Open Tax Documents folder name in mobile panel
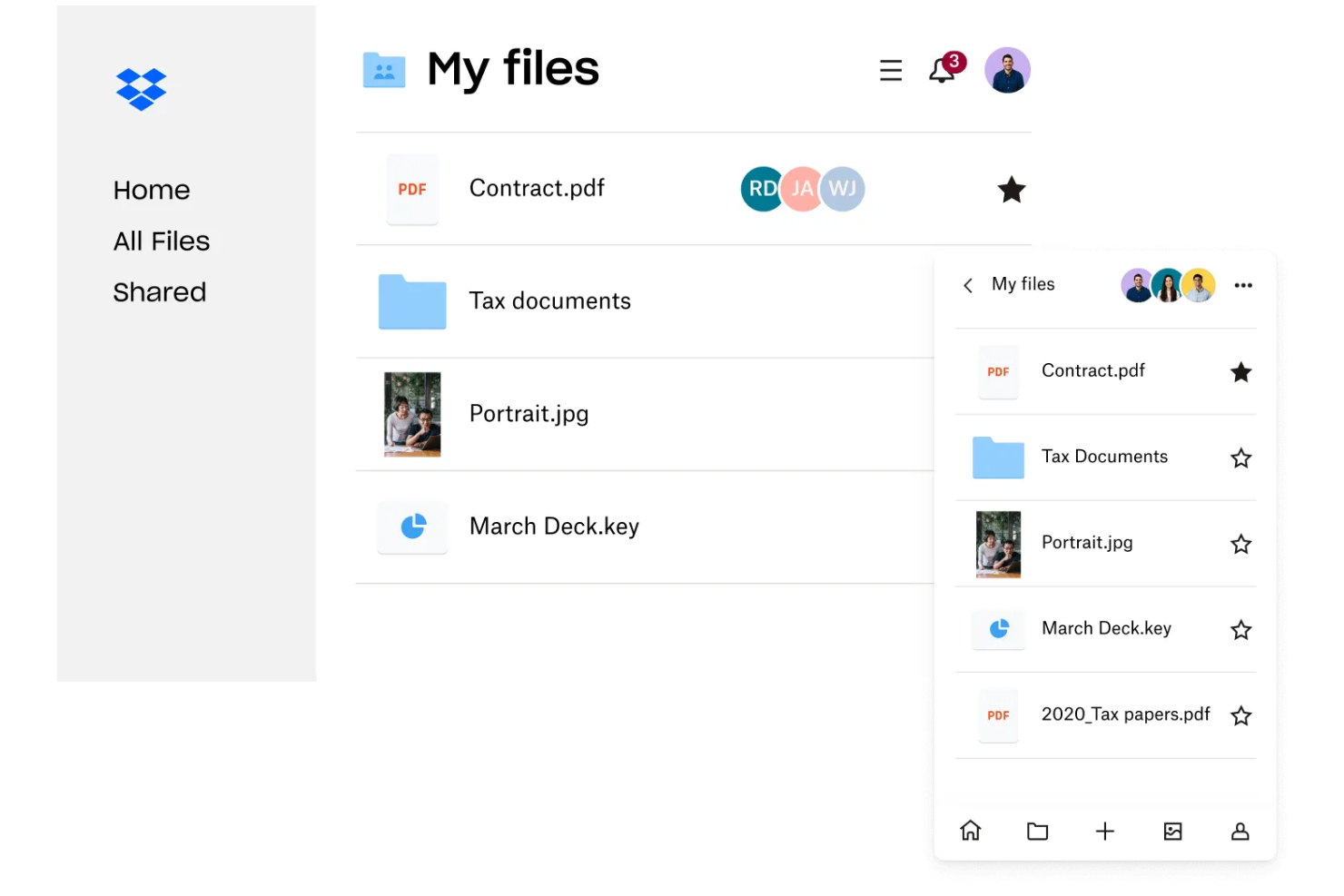Image resolution: width=1344 pixels, height=896 pixels. pyautogui.click(x=1104, y=457)
